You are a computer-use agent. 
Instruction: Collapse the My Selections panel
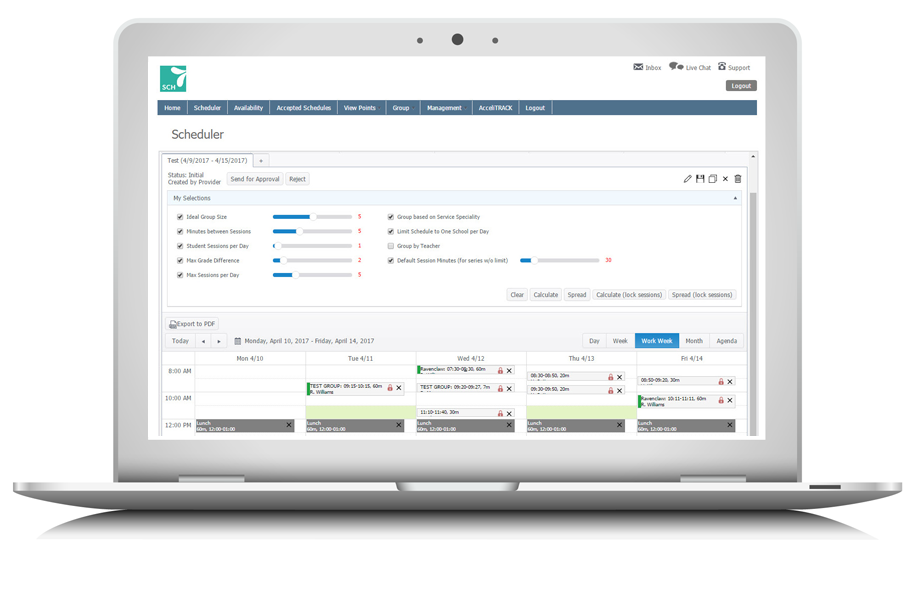point(735,198)
